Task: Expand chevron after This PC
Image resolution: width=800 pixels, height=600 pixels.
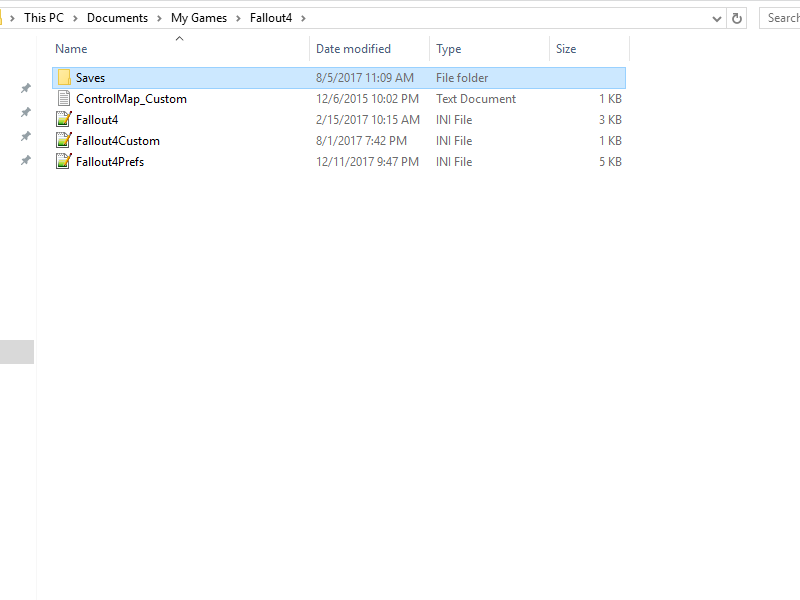Action: (76, 18)
